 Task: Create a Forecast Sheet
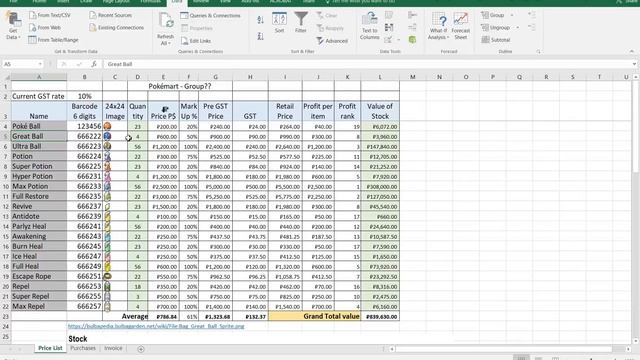(x=460, y=26)
